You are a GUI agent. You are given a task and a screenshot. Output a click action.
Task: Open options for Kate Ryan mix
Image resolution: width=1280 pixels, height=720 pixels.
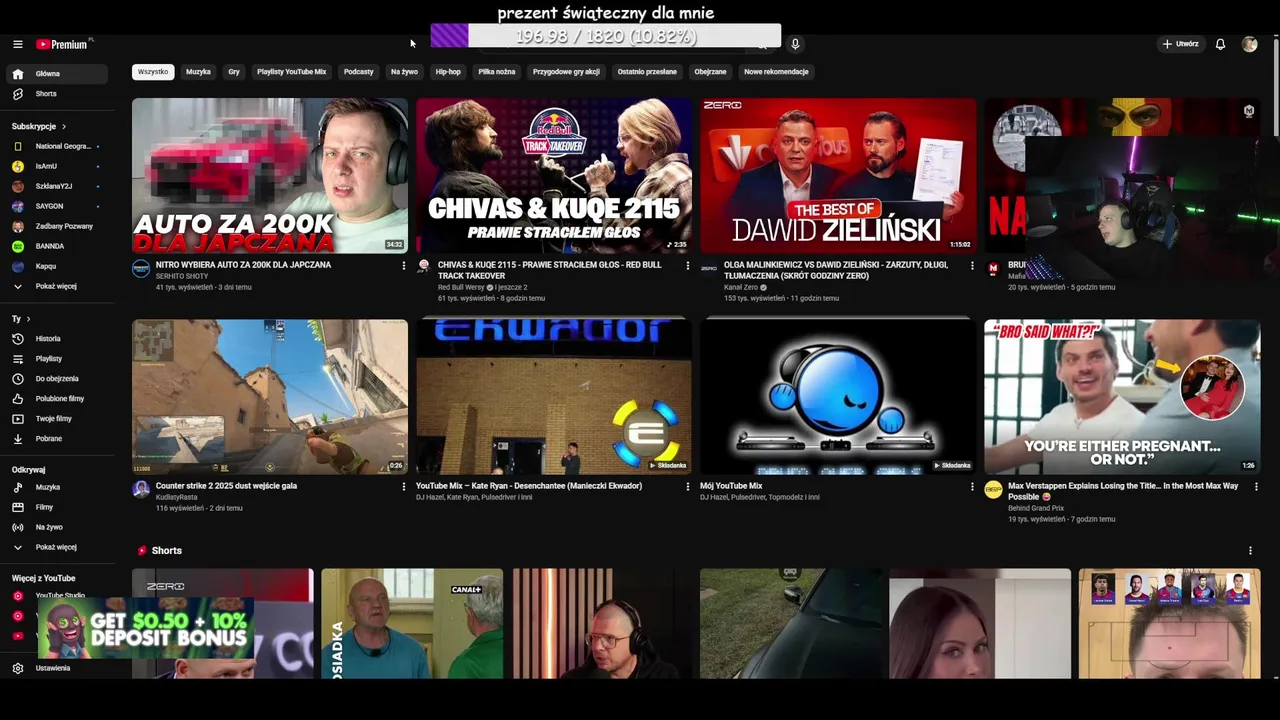[x=687, y=487]
